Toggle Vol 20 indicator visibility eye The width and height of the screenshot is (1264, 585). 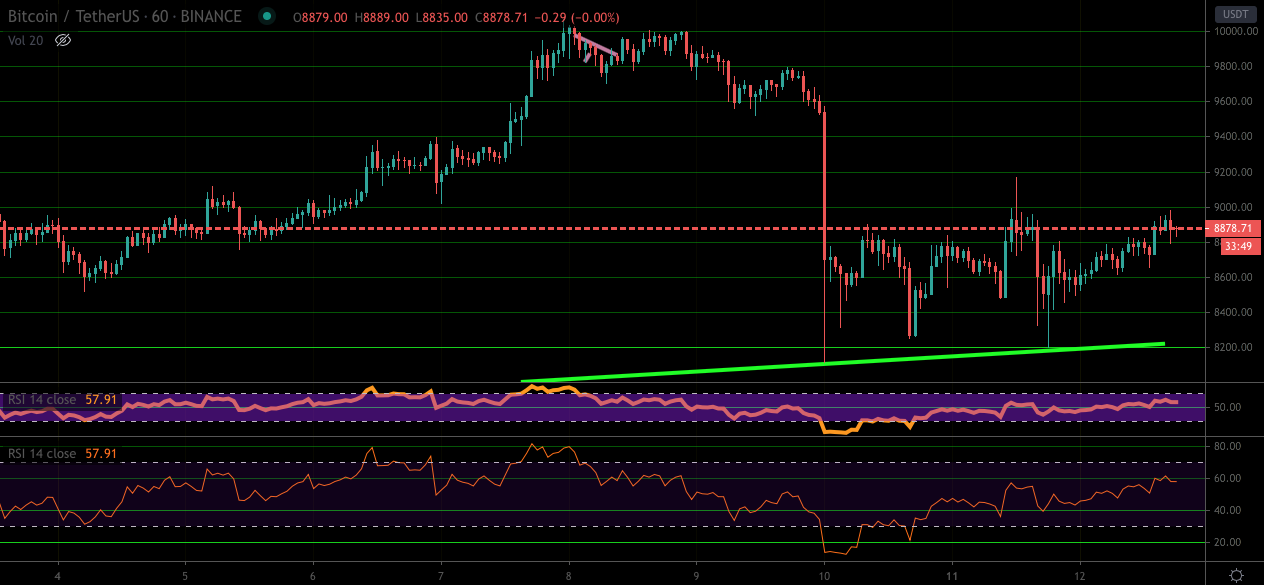click(63, 40)
